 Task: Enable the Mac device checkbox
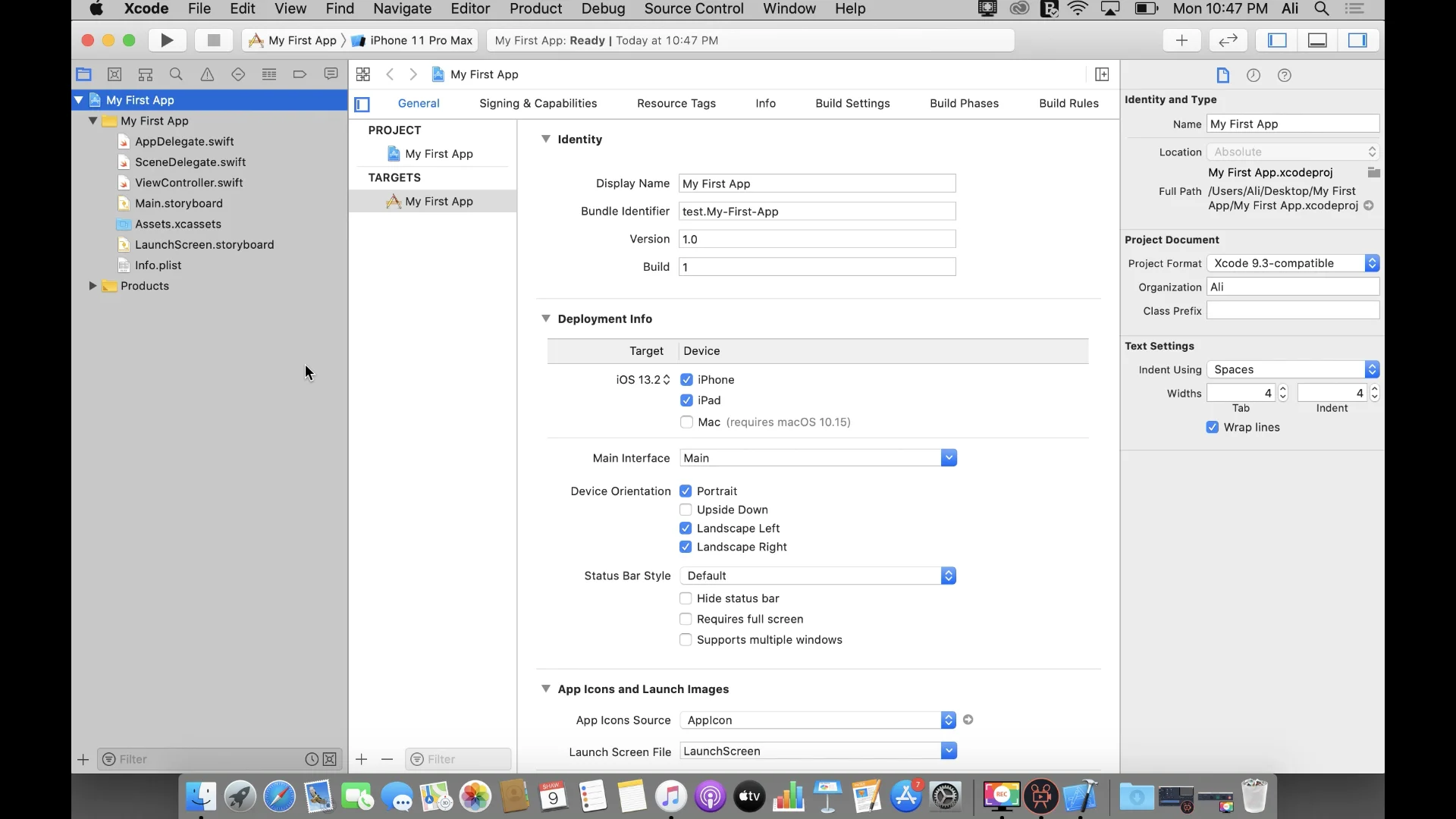[x=686, y=422]
